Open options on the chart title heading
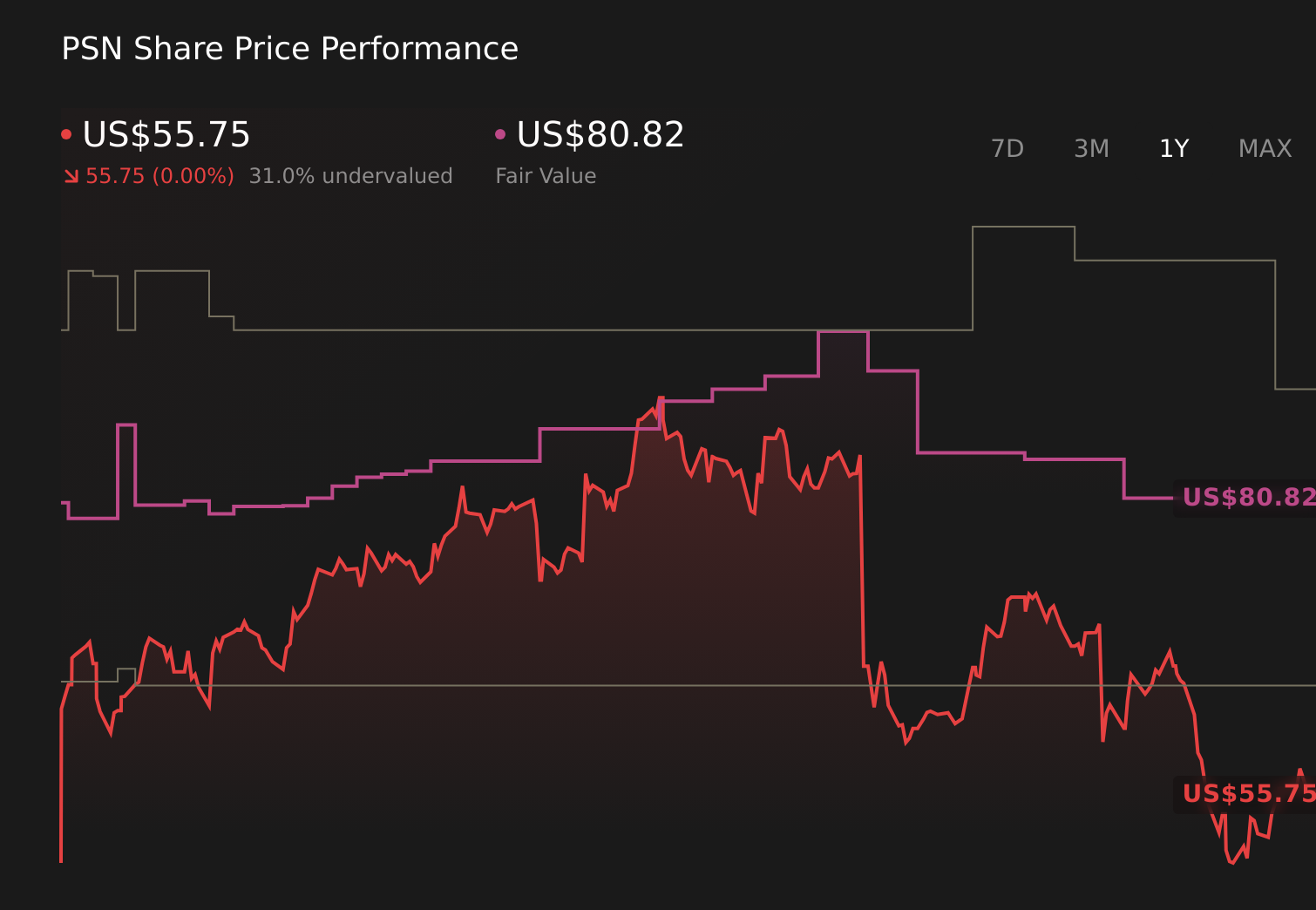This screenshot has height=910, width=1316. click(x=289, y=49)
